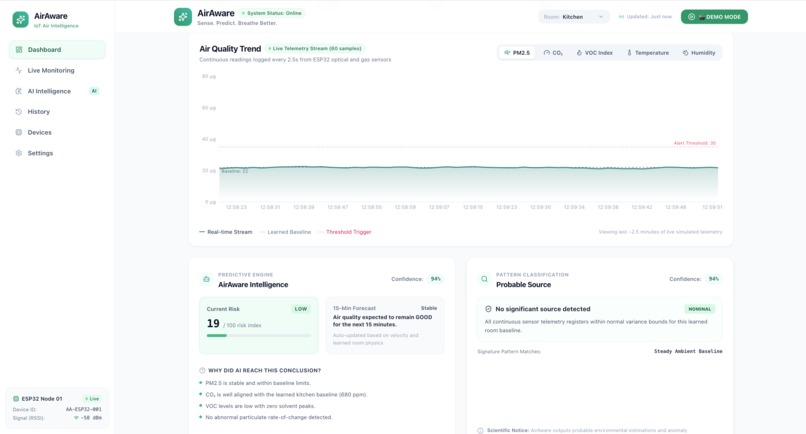This screenshot has height=434, width=806.
Task: Click the Devices chip icon
Action: (19, 132)
